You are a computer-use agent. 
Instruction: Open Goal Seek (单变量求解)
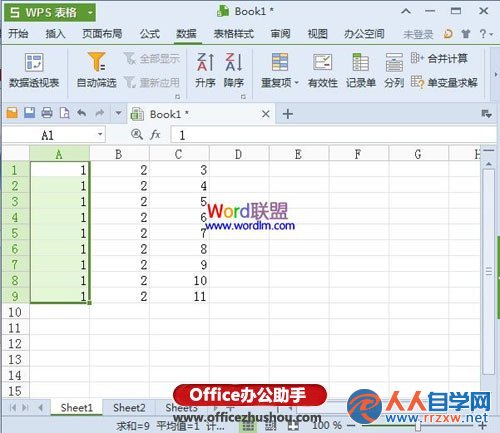click(x=444, y=82)
